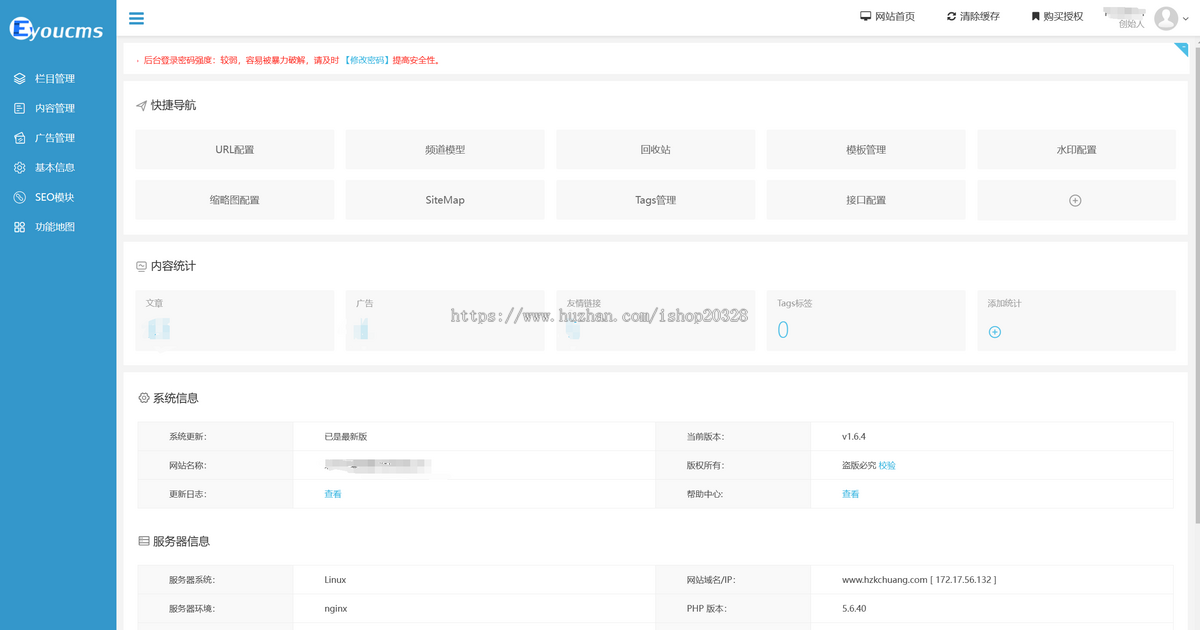
Task: Open the 频道模型 shortcut
Action: (445, 149)
